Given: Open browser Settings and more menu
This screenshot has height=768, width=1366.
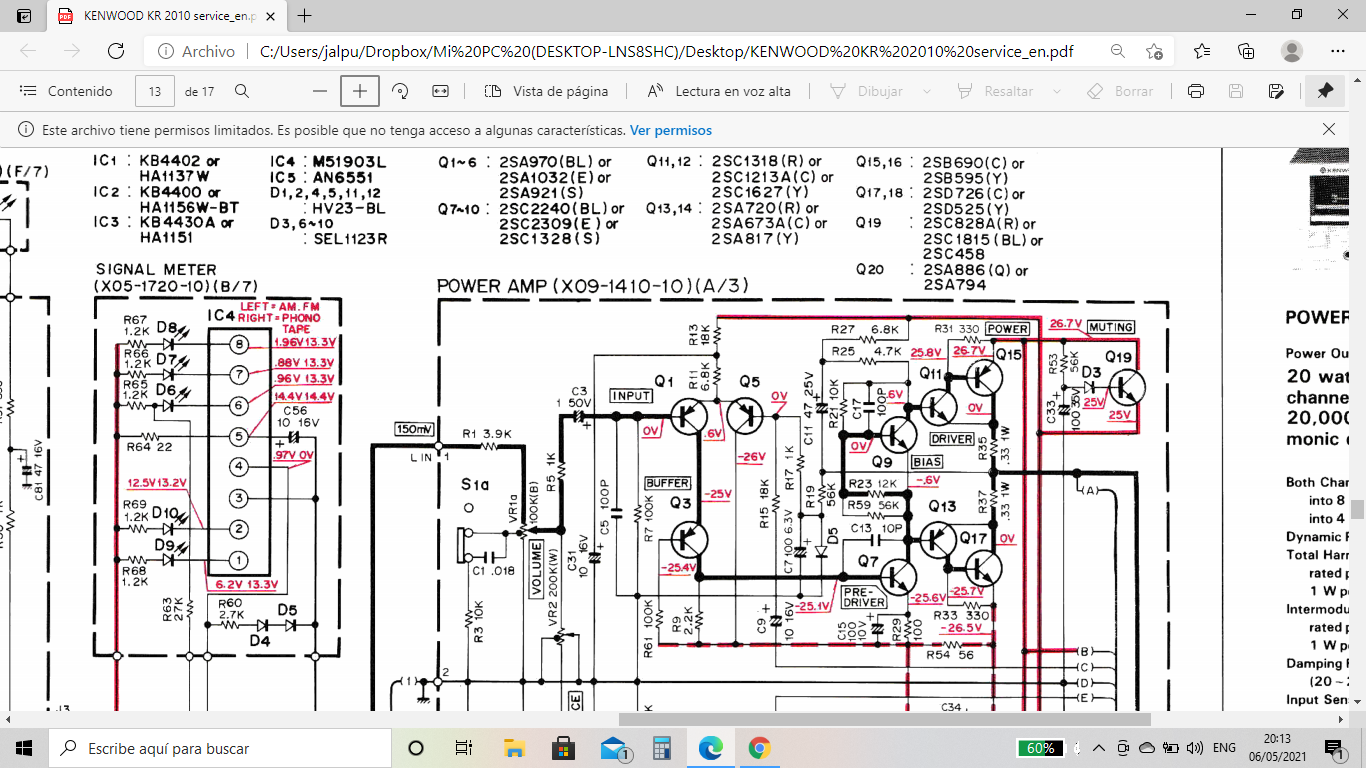Looking at the screenshot, I should click(x=1338, y=51).
